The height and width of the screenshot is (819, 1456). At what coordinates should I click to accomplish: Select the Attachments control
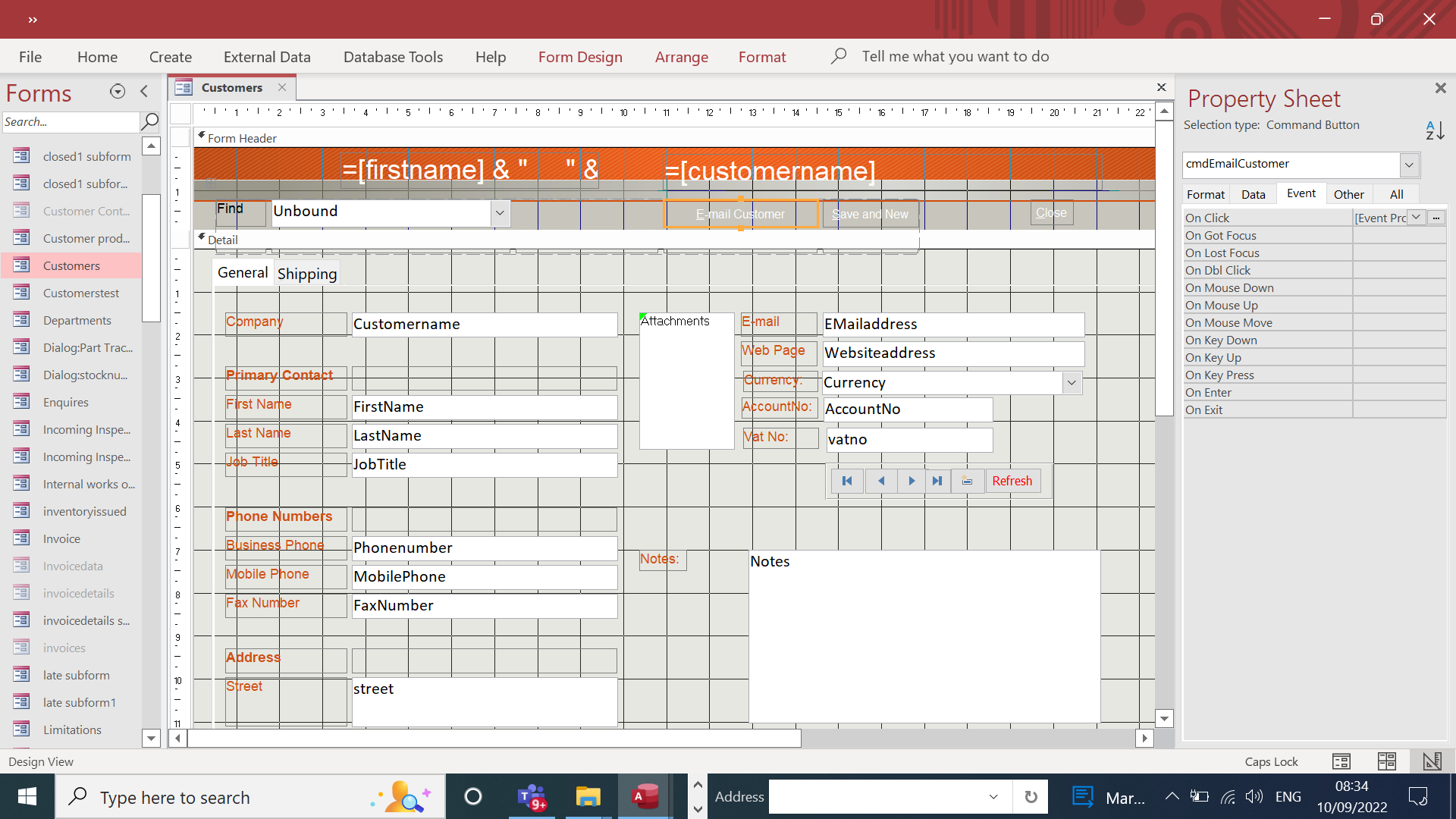(686, 381)
